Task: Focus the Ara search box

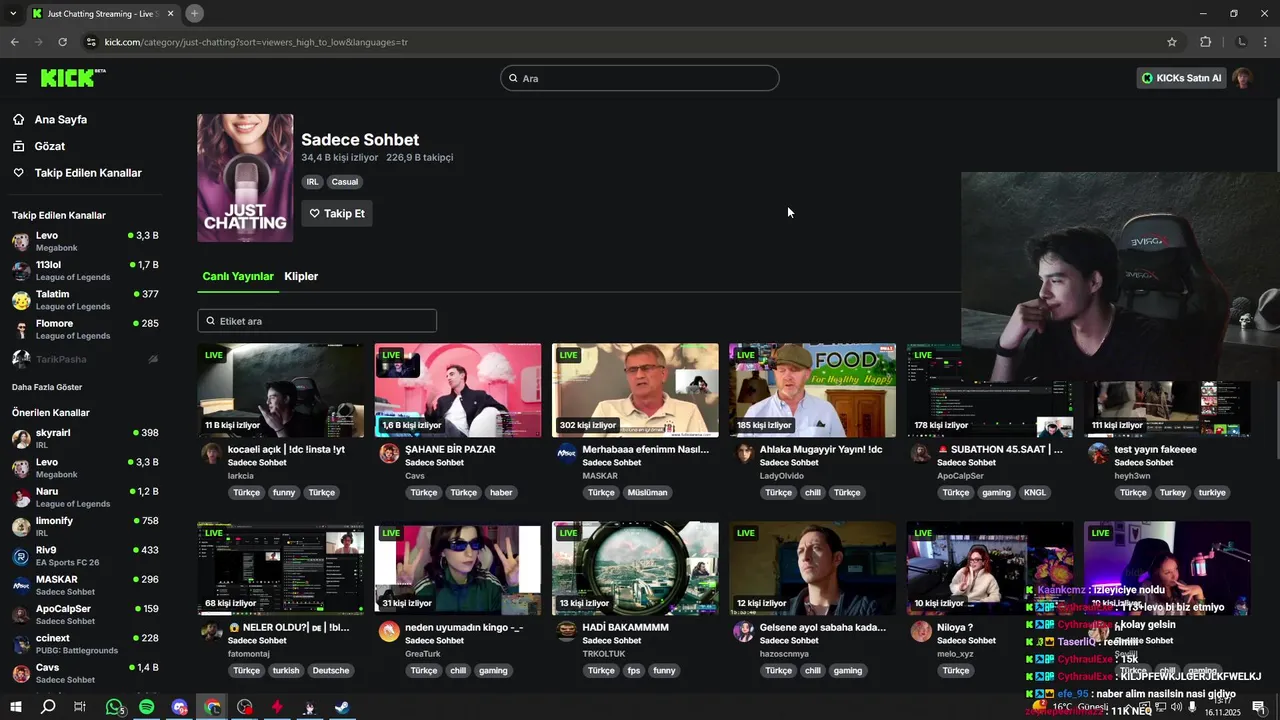Action: coord(640,78)
